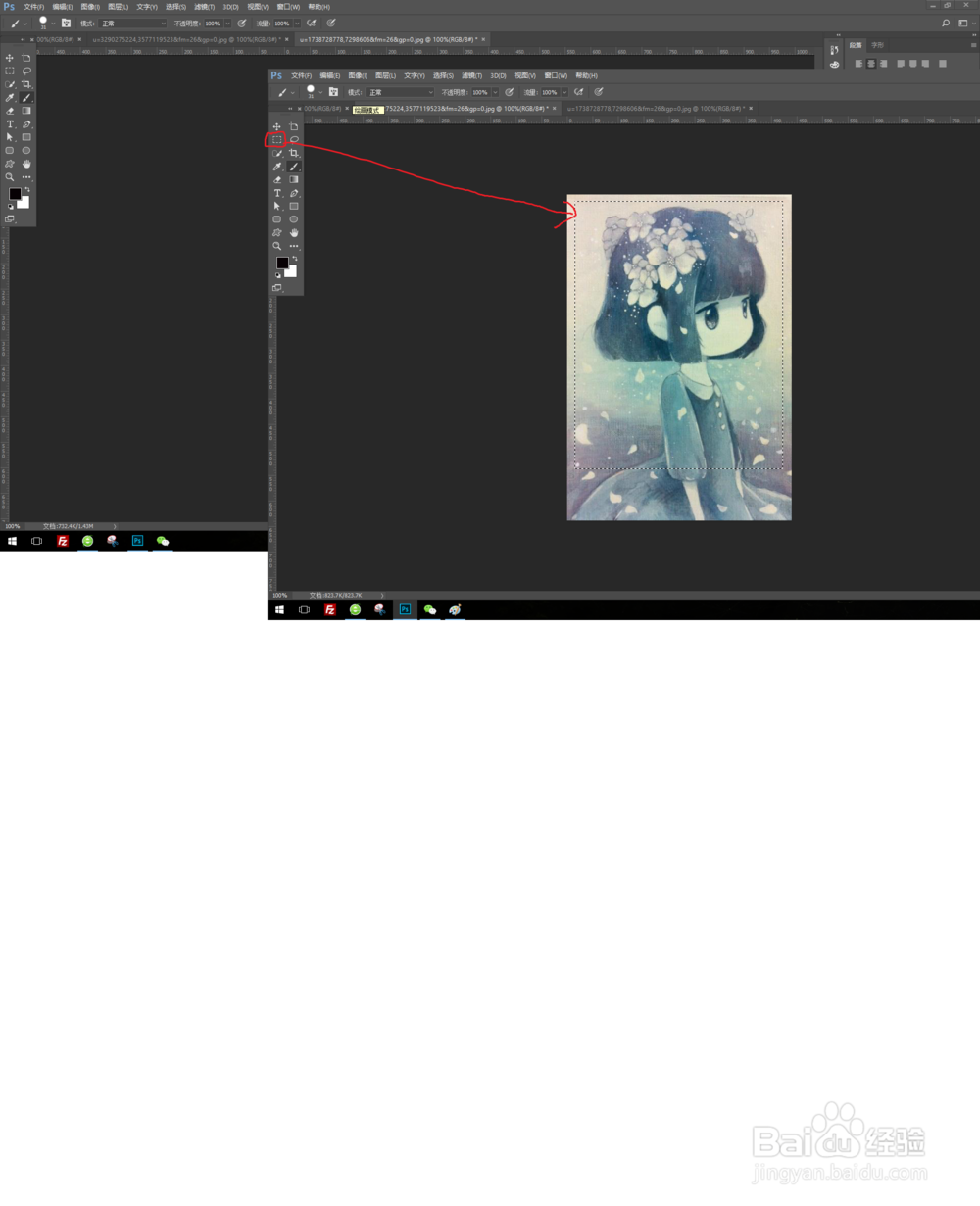
Task: Toggle brush settings panel in back window
Action: tap(66, 24)
